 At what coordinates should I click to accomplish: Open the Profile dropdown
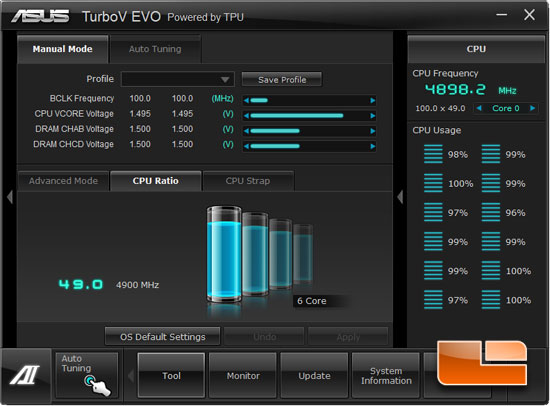tap(178, 79)
